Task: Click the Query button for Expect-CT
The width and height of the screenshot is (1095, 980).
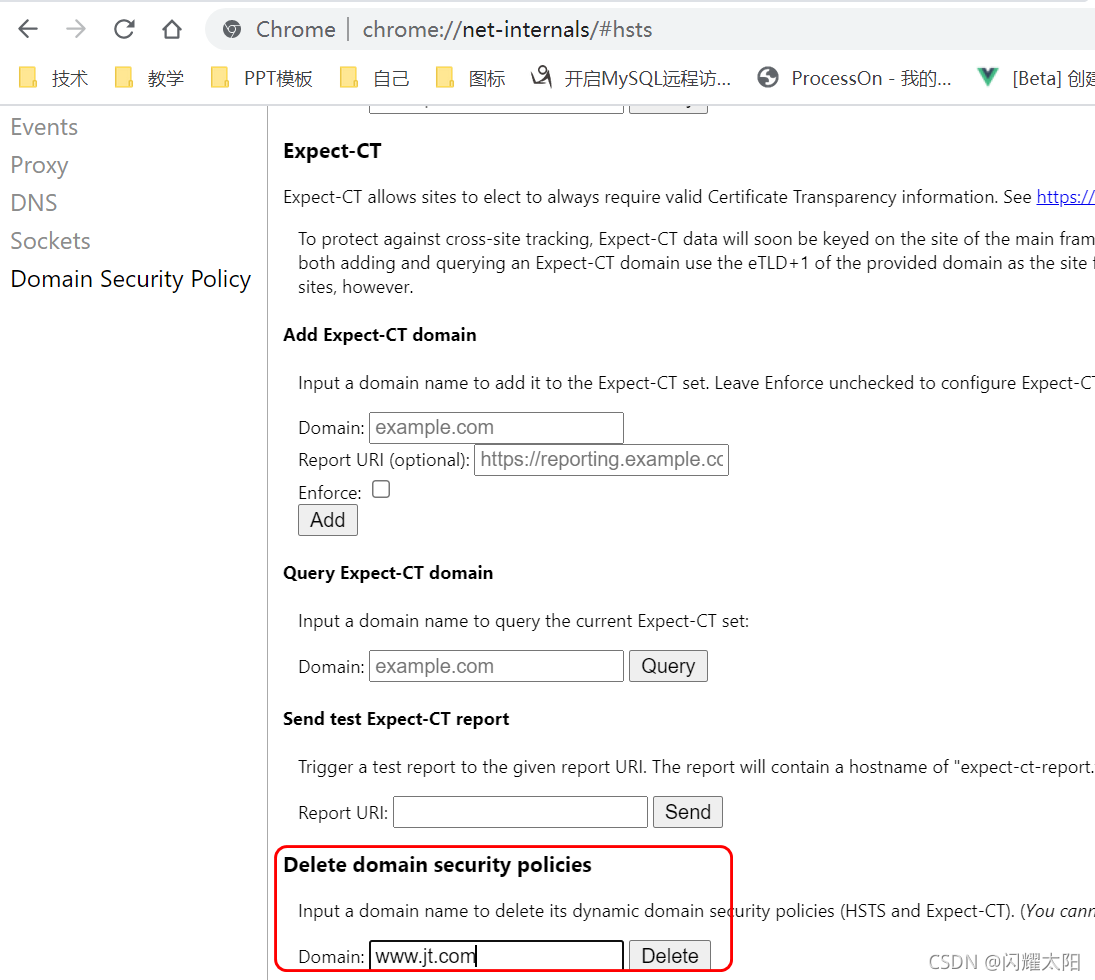Action: (x=668, y=666)
